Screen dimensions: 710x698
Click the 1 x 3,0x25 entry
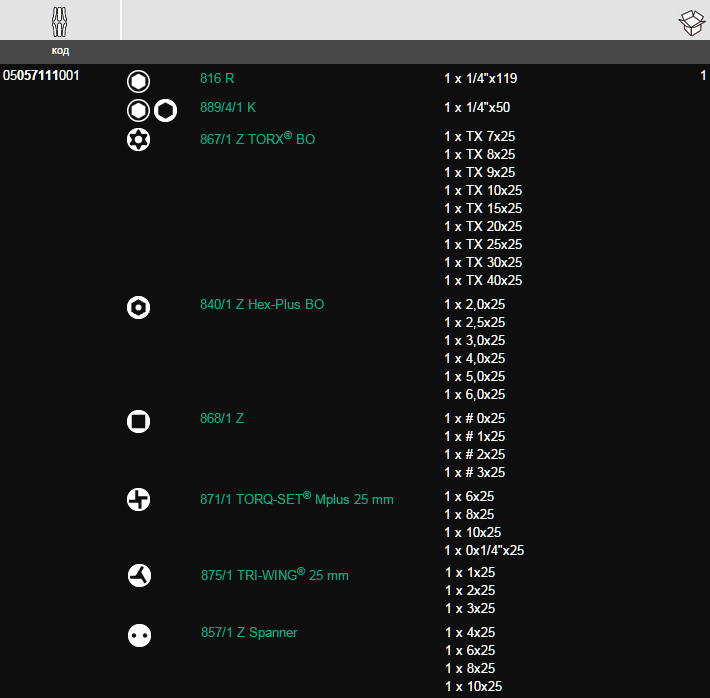[x=475, y=341]
